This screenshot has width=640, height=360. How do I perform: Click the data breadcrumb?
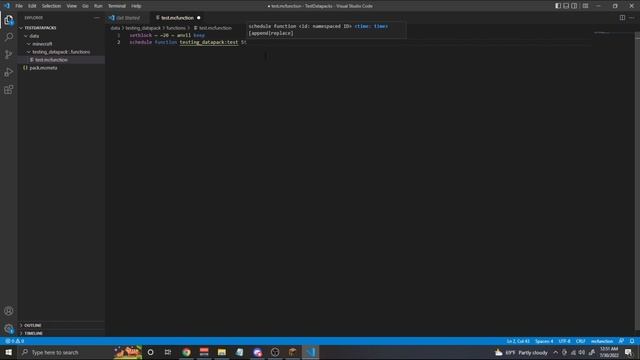(115, 28)
